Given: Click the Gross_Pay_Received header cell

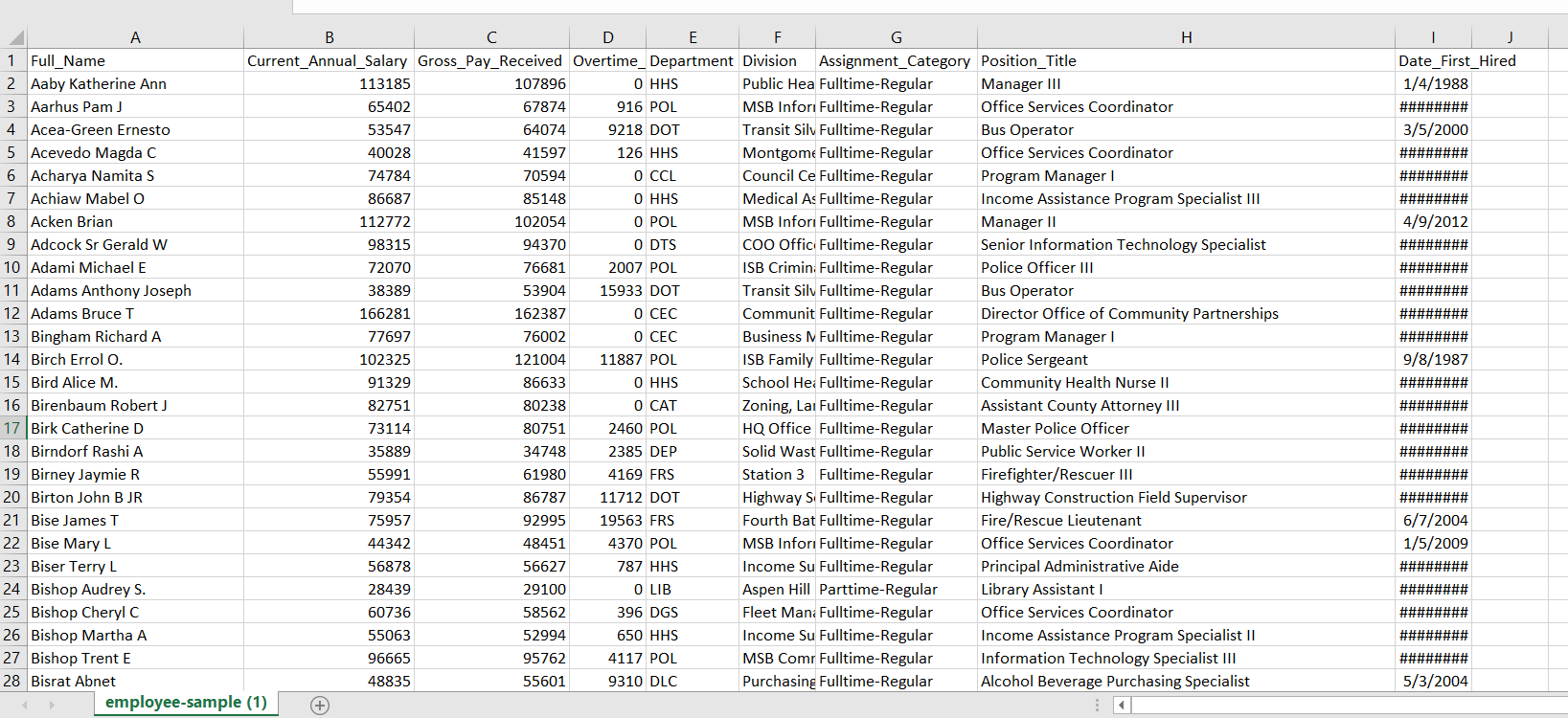Looking at the screenshot, I should [x=491, y=60].
